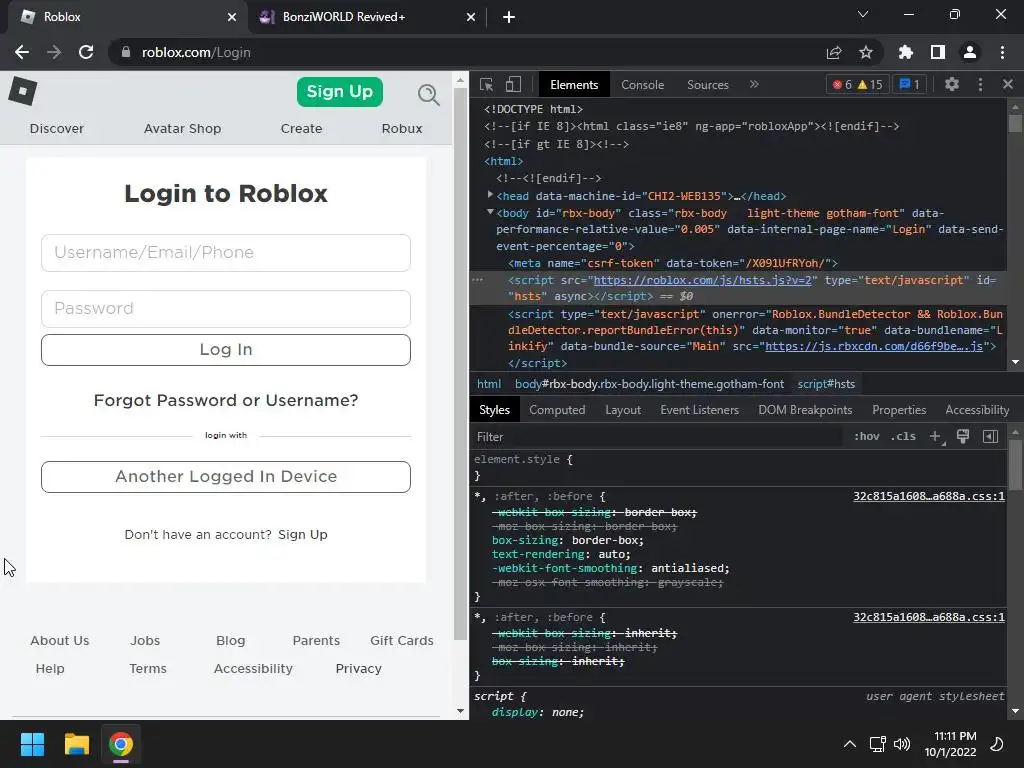The image size is (1024, 768).
Task: Open the Layout tab
Action: tap(623, 410)
